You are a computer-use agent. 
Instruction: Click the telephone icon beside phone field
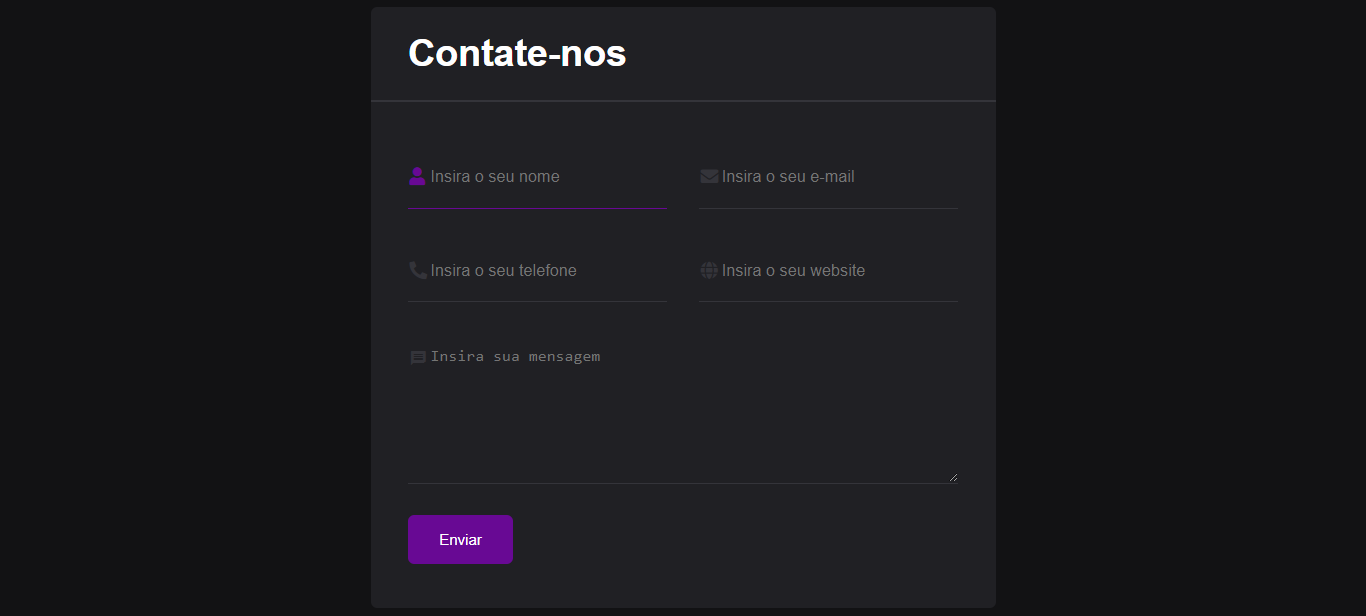tap(416, 269)
